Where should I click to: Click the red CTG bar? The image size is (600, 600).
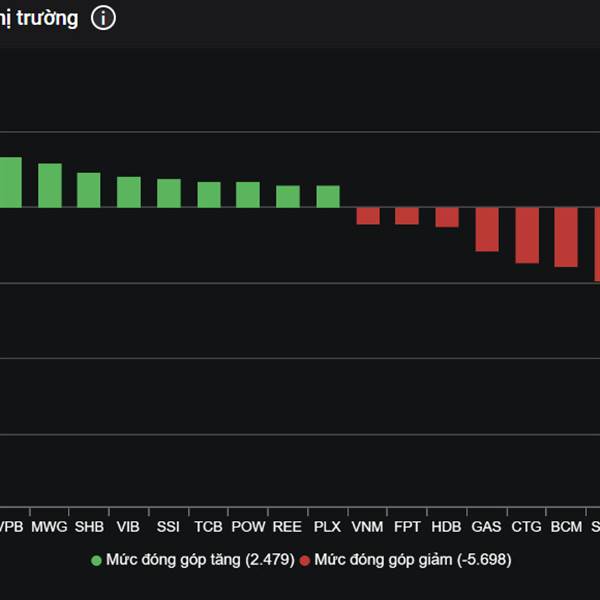527,235
